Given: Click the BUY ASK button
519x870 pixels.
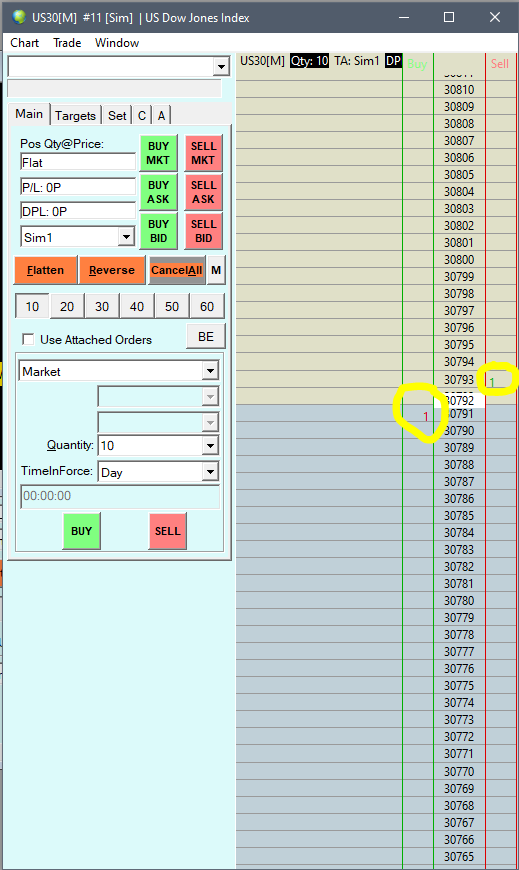Looking at the screenshot, I should click(x=158, y=192).
